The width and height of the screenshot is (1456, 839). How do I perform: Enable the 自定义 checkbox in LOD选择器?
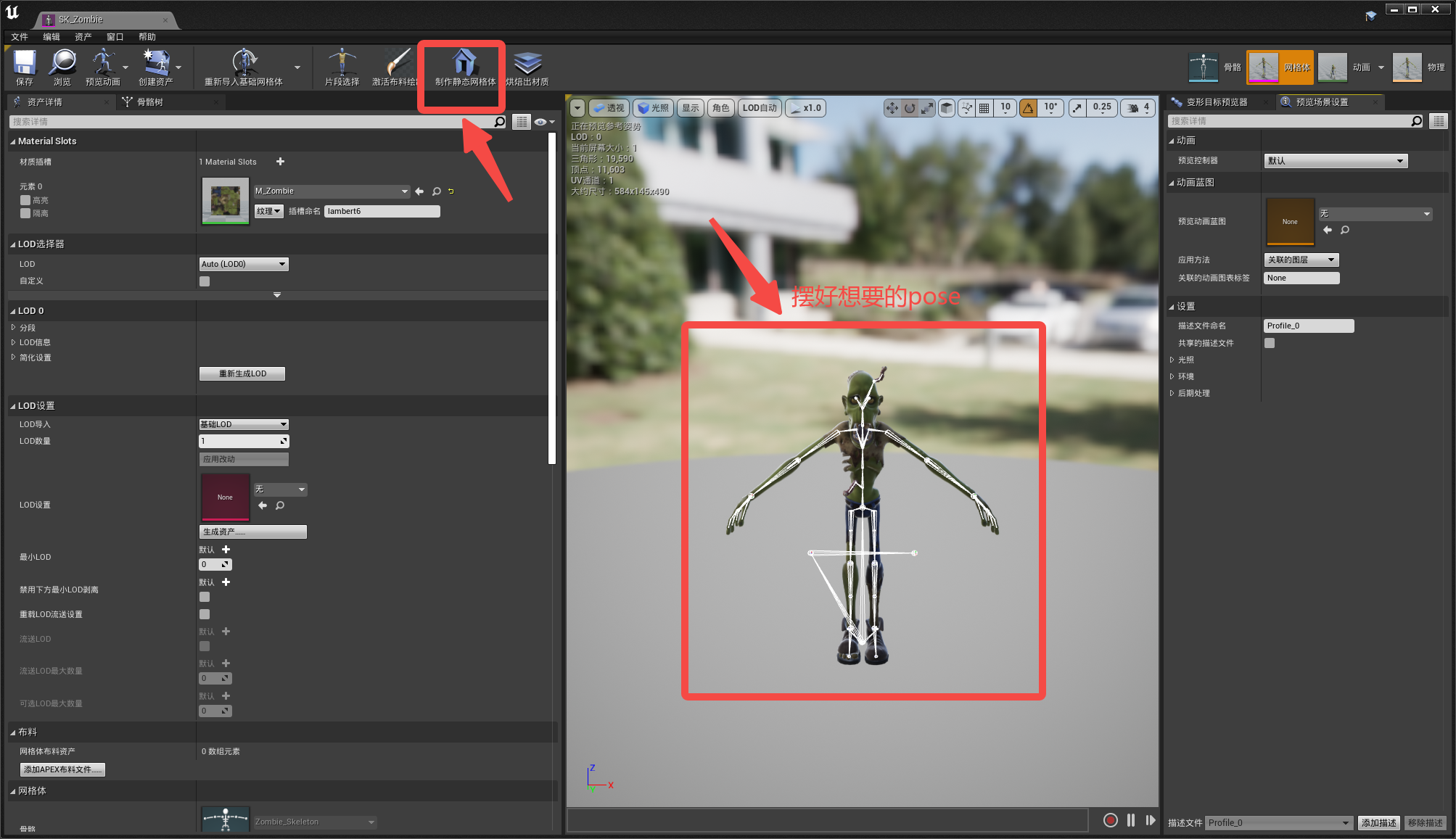(x=204, y=281)
